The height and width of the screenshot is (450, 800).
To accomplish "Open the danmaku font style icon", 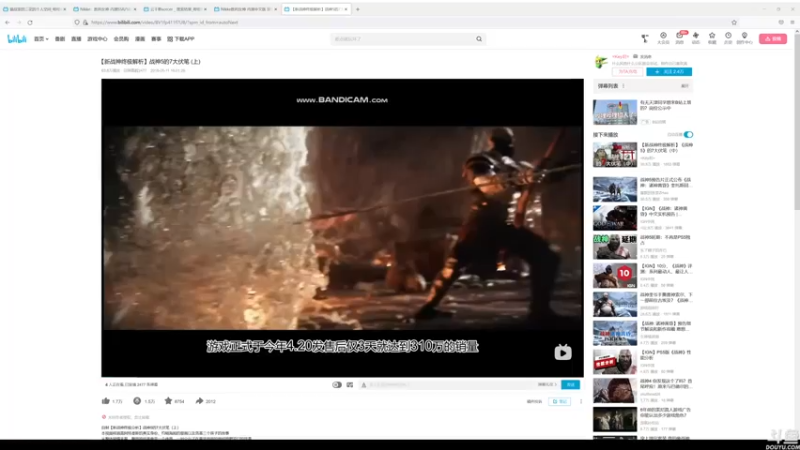I will [x=364, y=385].
